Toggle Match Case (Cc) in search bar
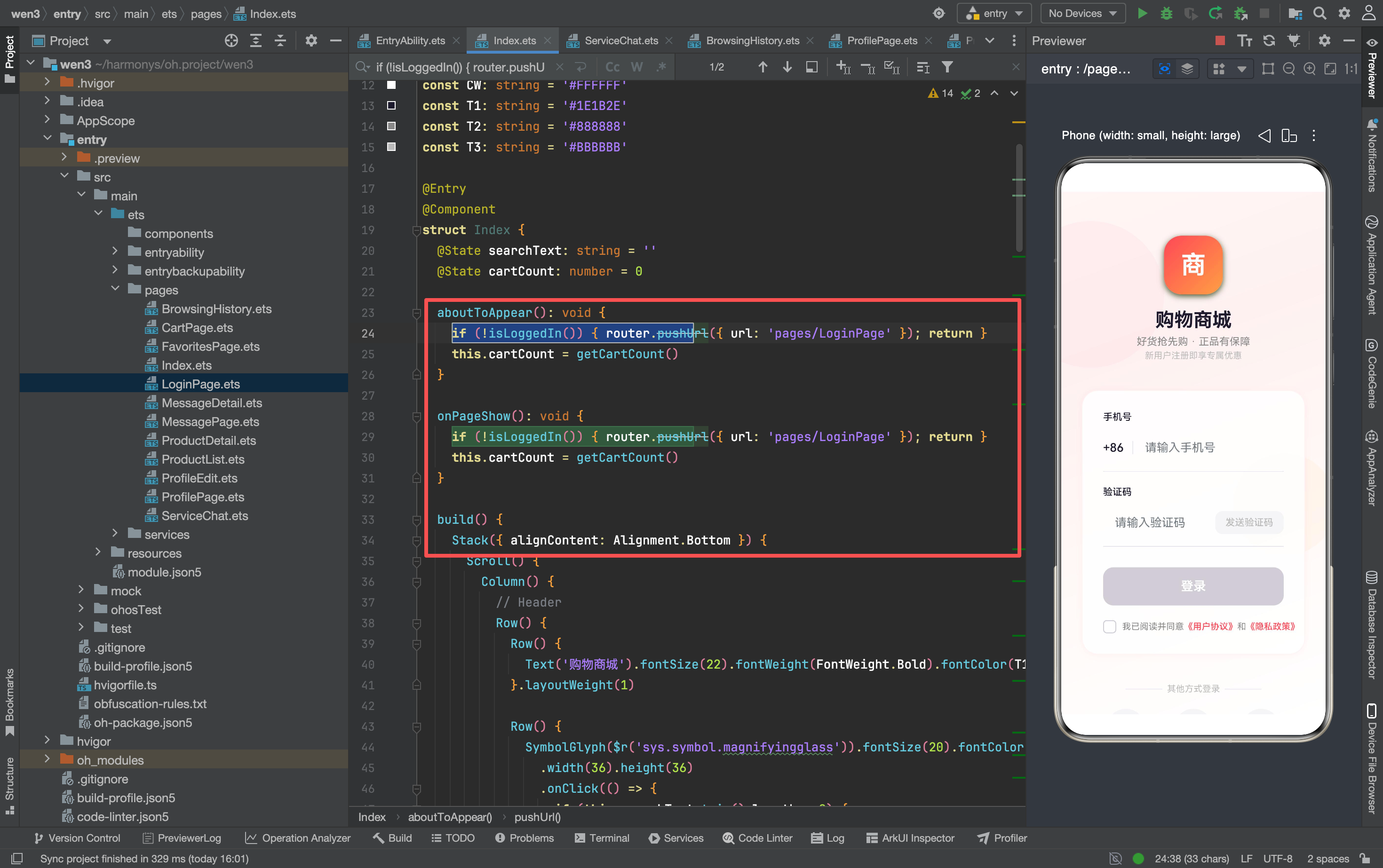The image size is (1383, 868). click(612, 67)
